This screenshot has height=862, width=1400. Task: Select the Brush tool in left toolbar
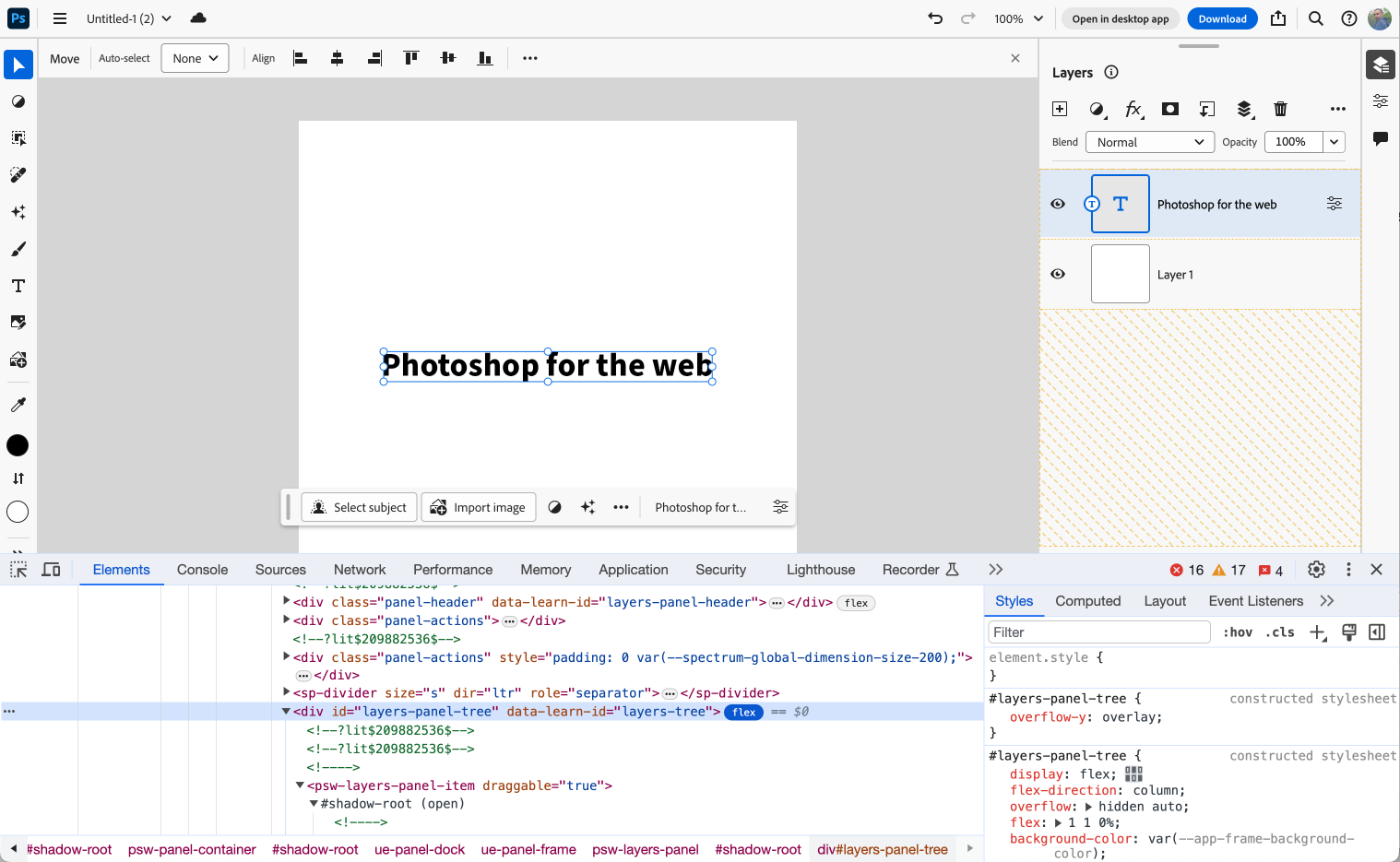[18, 249]
